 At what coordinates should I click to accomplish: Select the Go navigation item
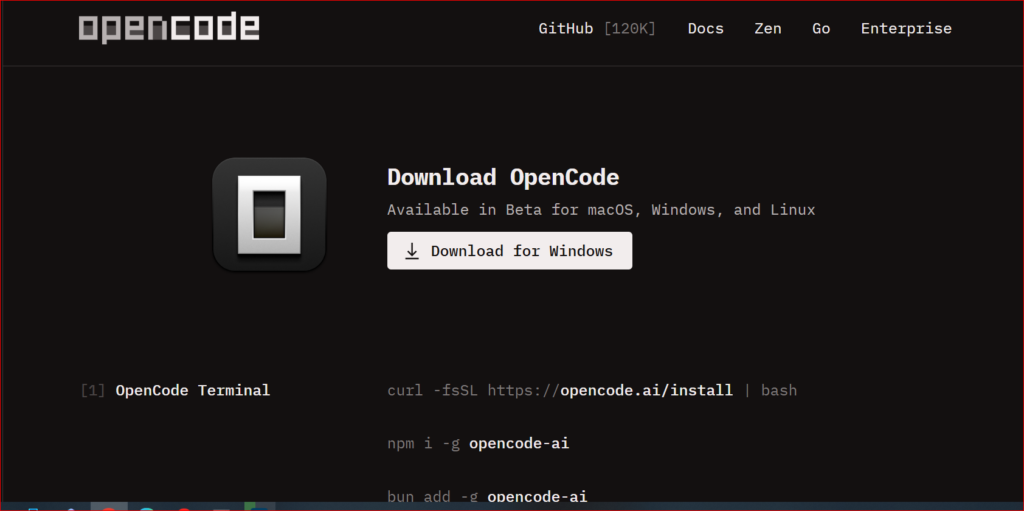(x=821, y=29)
